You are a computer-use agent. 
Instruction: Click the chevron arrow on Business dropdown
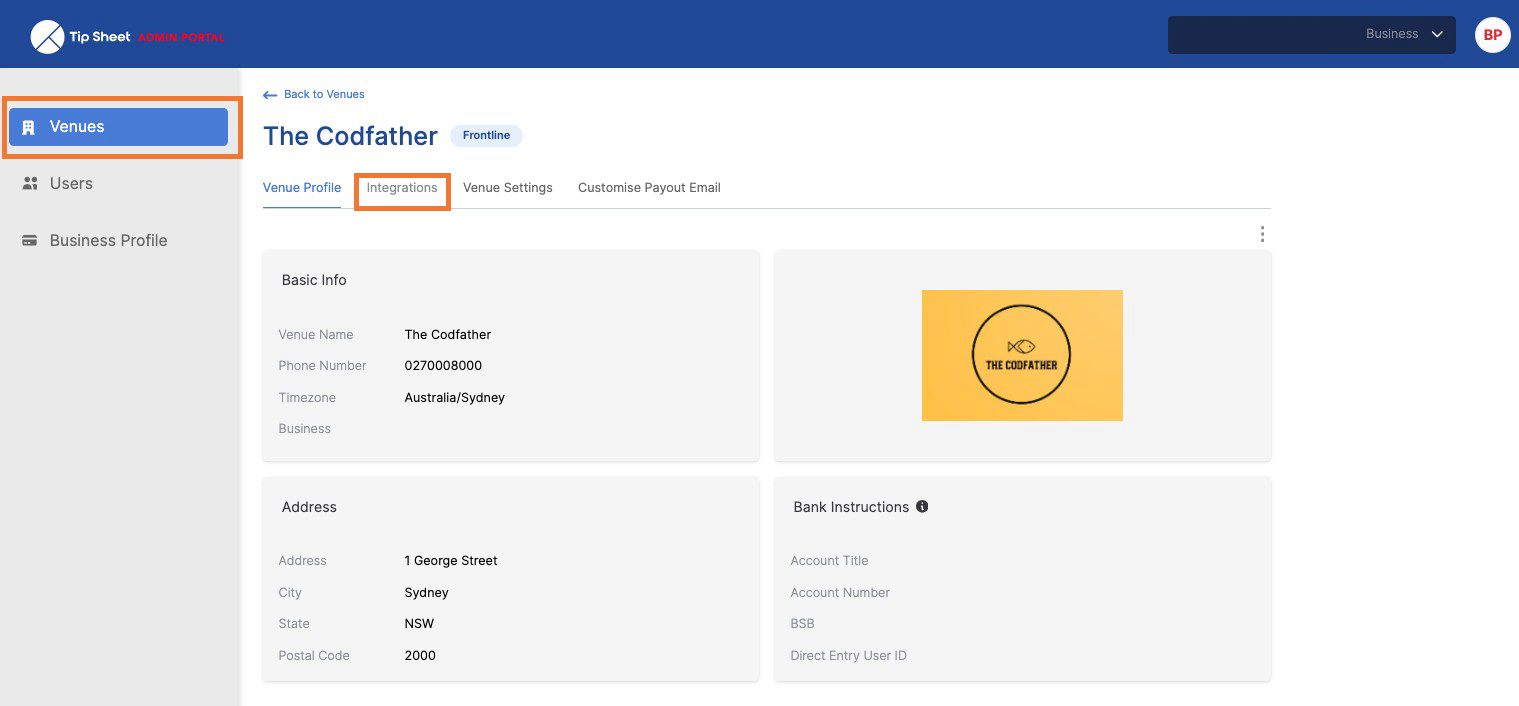[1437, 34]
